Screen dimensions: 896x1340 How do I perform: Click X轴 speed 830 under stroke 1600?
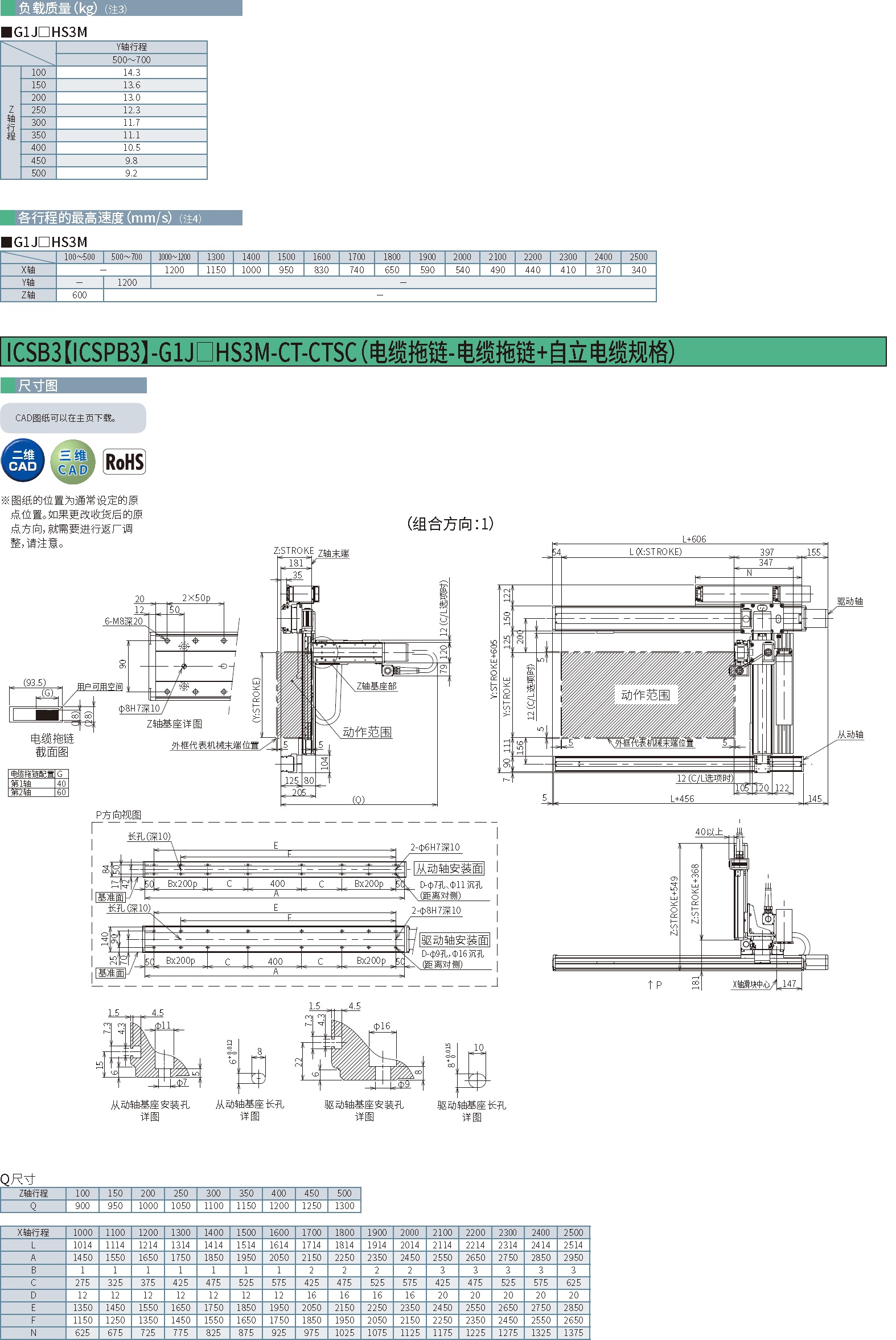pyautogui.click(x=322, y=270)
